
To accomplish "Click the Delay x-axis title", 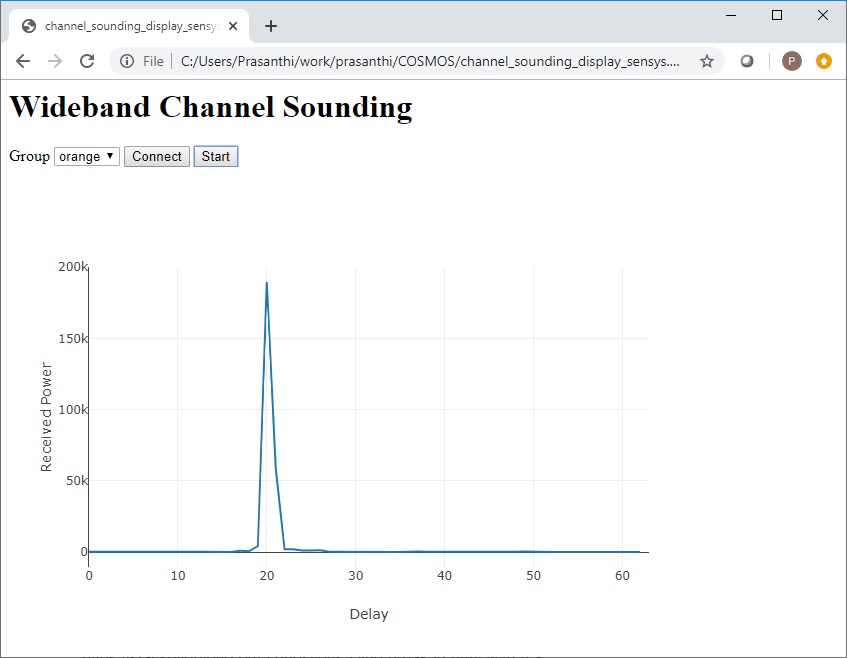I will (x=368, y=614).
